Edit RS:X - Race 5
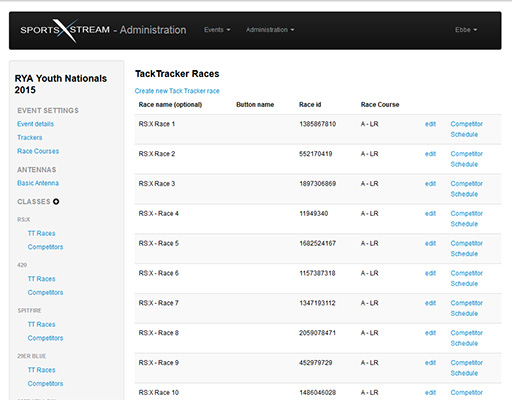Screen dimensions: 512x400 [430, 243]
